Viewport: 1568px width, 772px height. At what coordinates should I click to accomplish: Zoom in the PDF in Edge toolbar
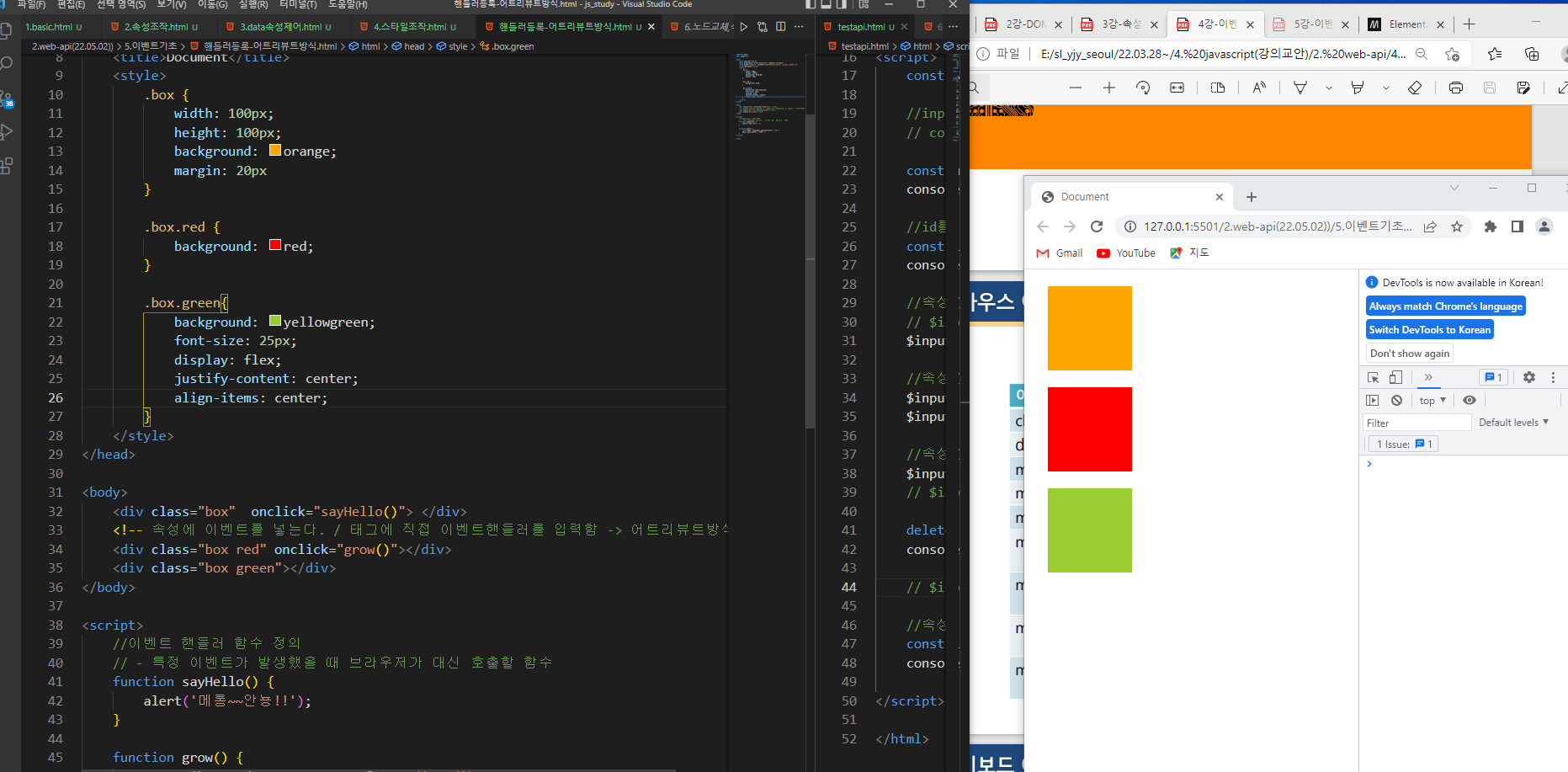(x=1109, y=88)
